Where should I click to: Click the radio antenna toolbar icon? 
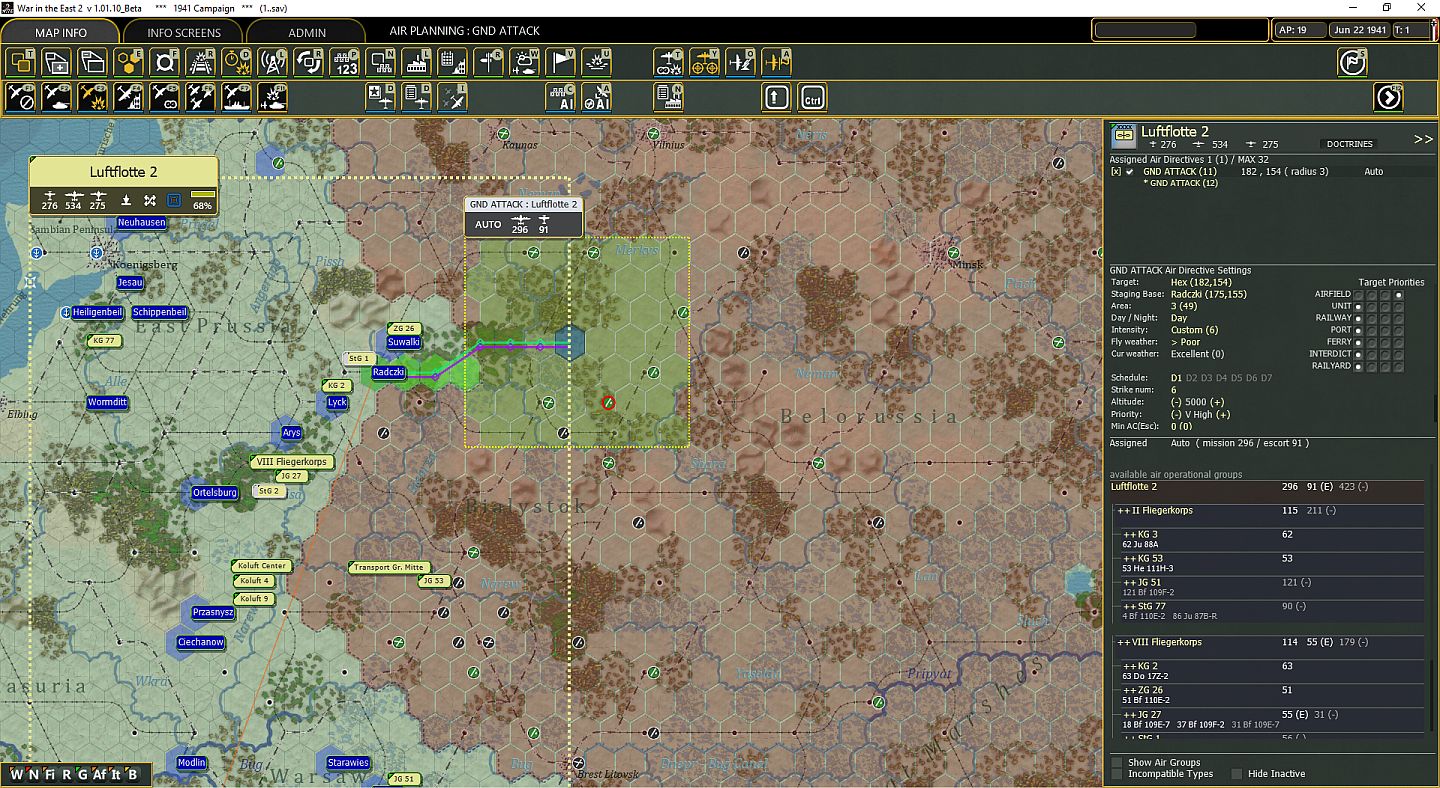(x=273, y=62)
